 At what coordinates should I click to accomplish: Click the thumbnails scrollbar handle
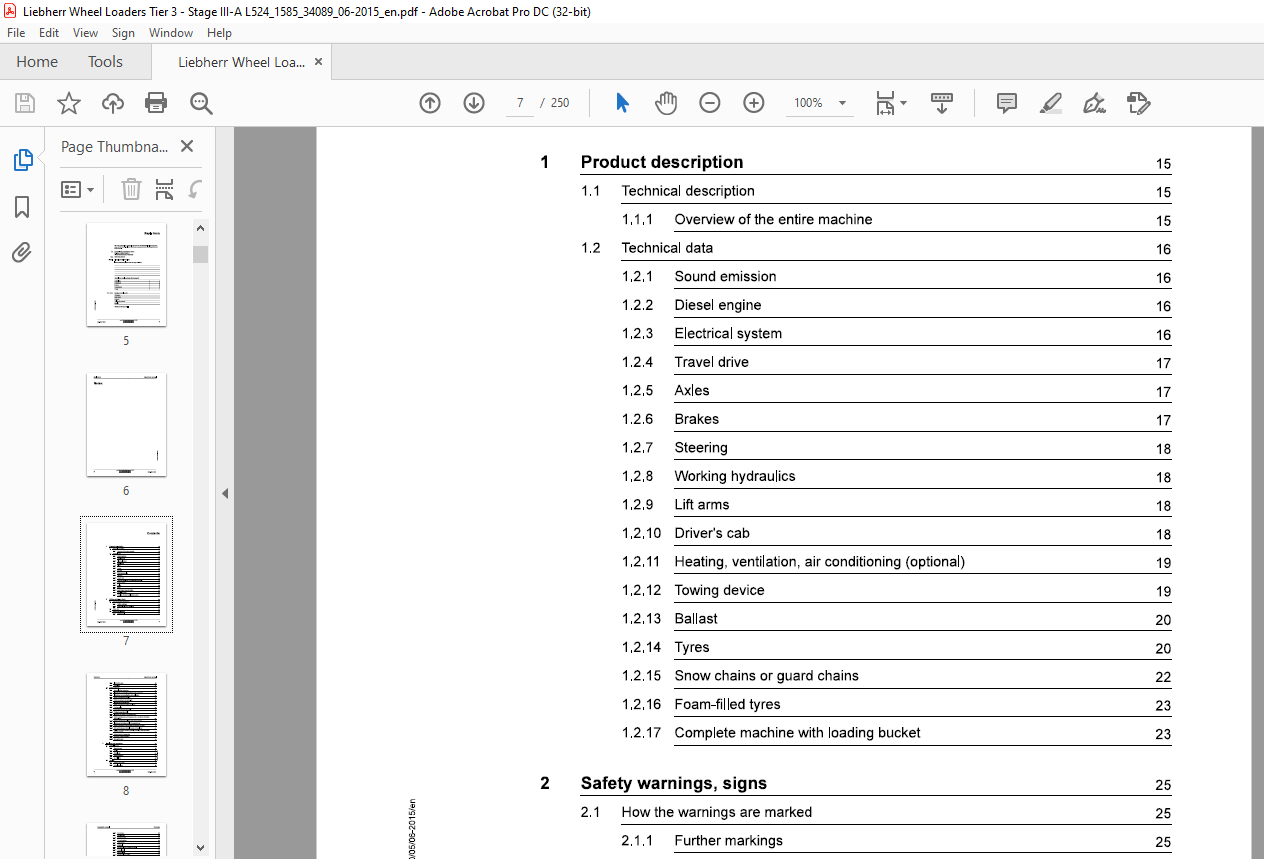(x=200, y=254)
